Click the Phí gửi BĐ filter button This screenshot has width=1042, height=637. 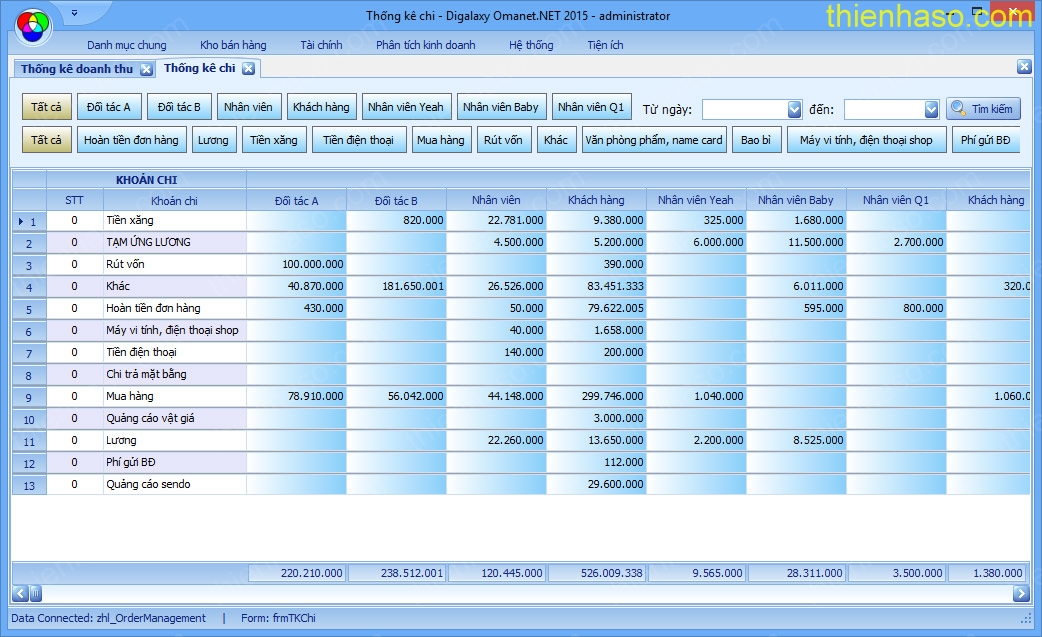[x=985, y=140]
